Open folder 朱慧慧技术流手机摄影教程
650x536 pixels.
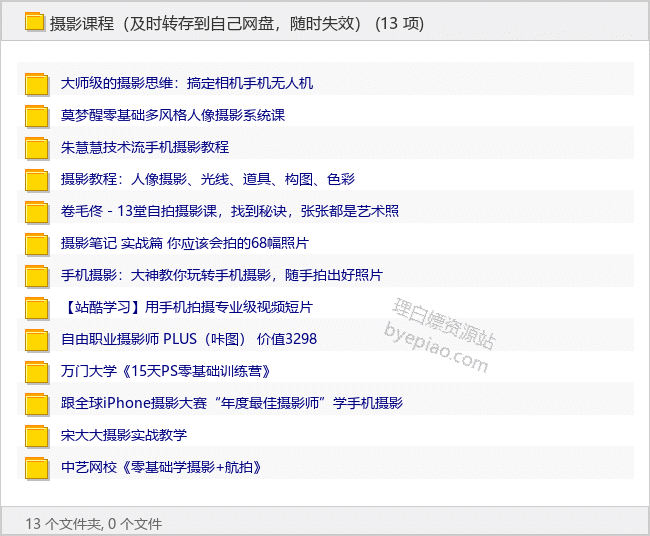(145, 147)
